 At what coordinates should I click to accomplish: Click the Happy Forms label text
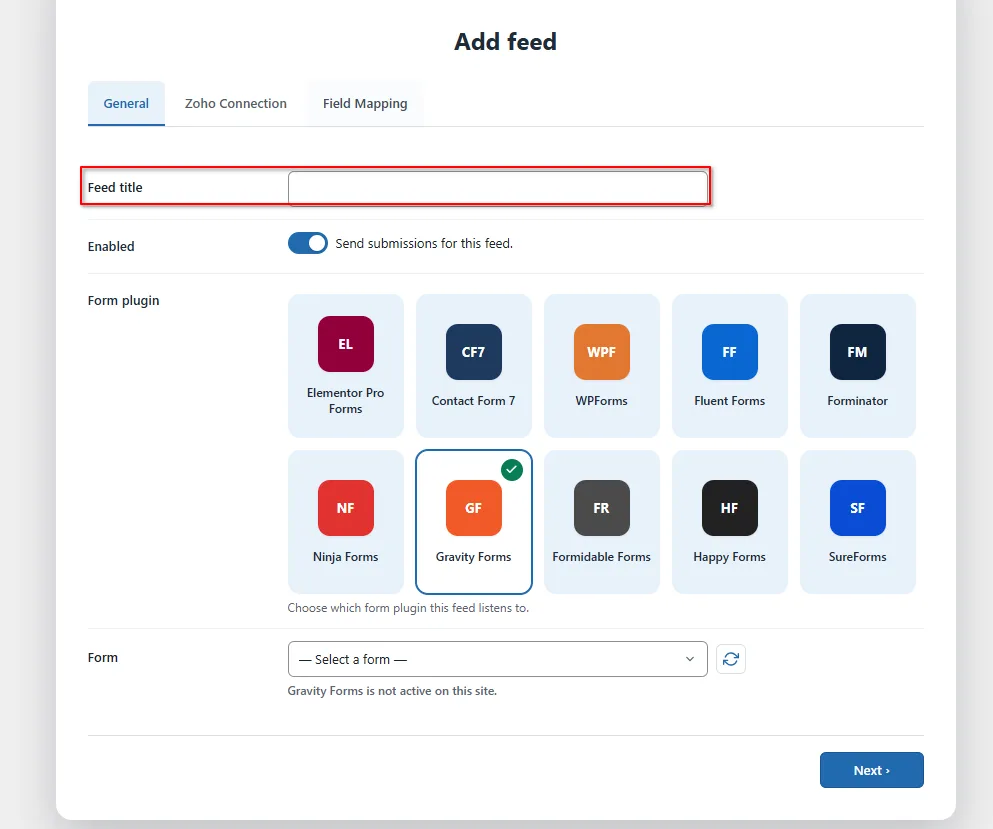pos(730,557)
